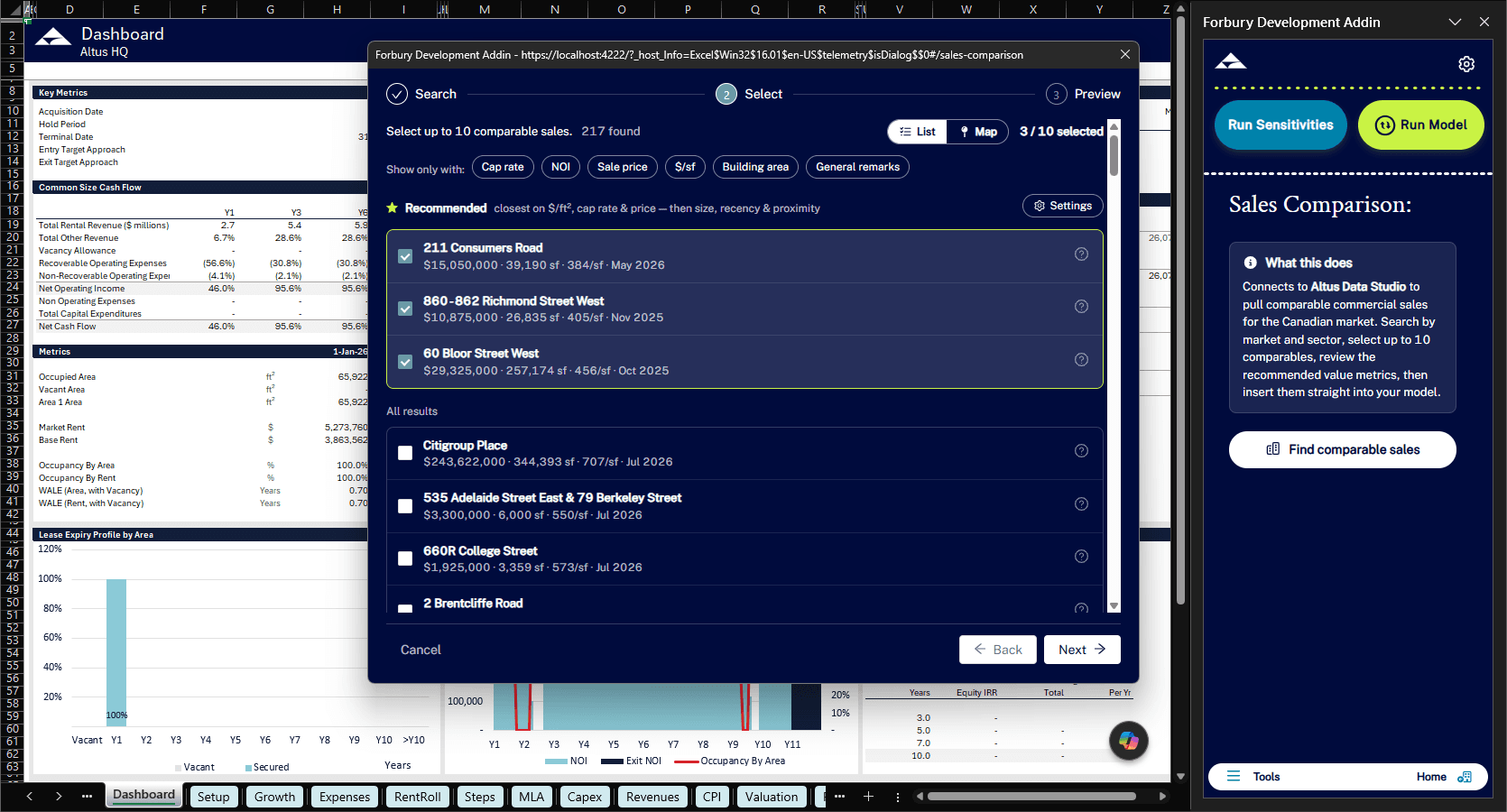Switch to the Growth sheet tab
The width and height of the screenshot is (1507, 812).
[x=274, y=797]
